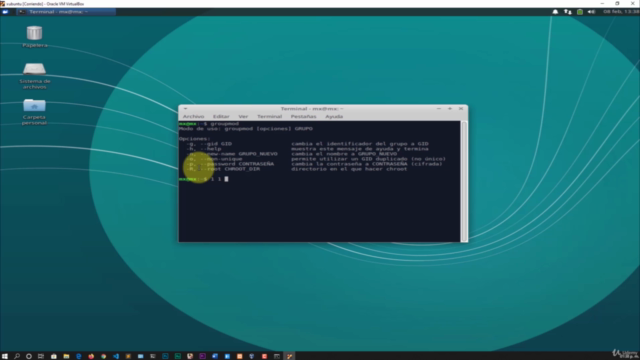Open the Editar menu in the terminal
Viewport: 640px width, 360px height.
coord(221,116)
